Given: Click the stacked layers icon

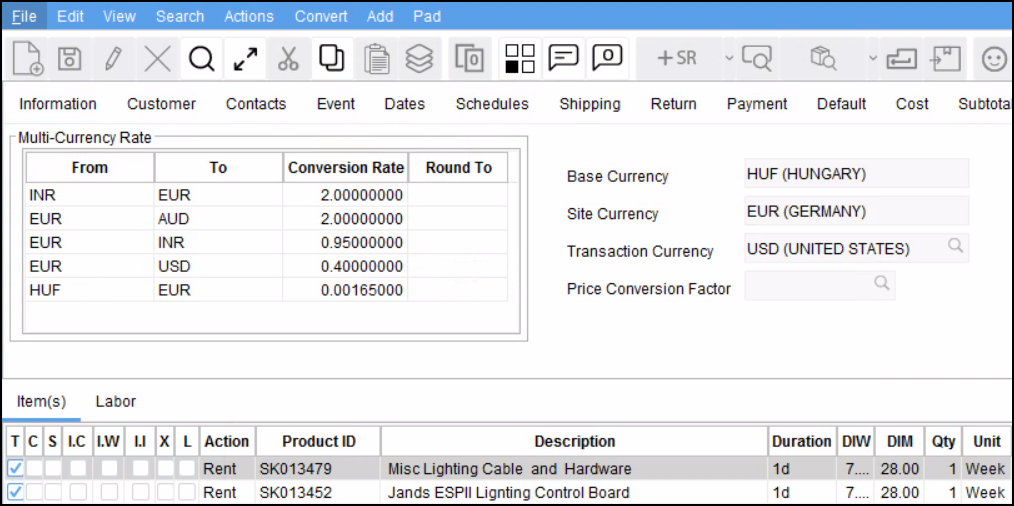Looking at the screenshot, I should 419,59.
